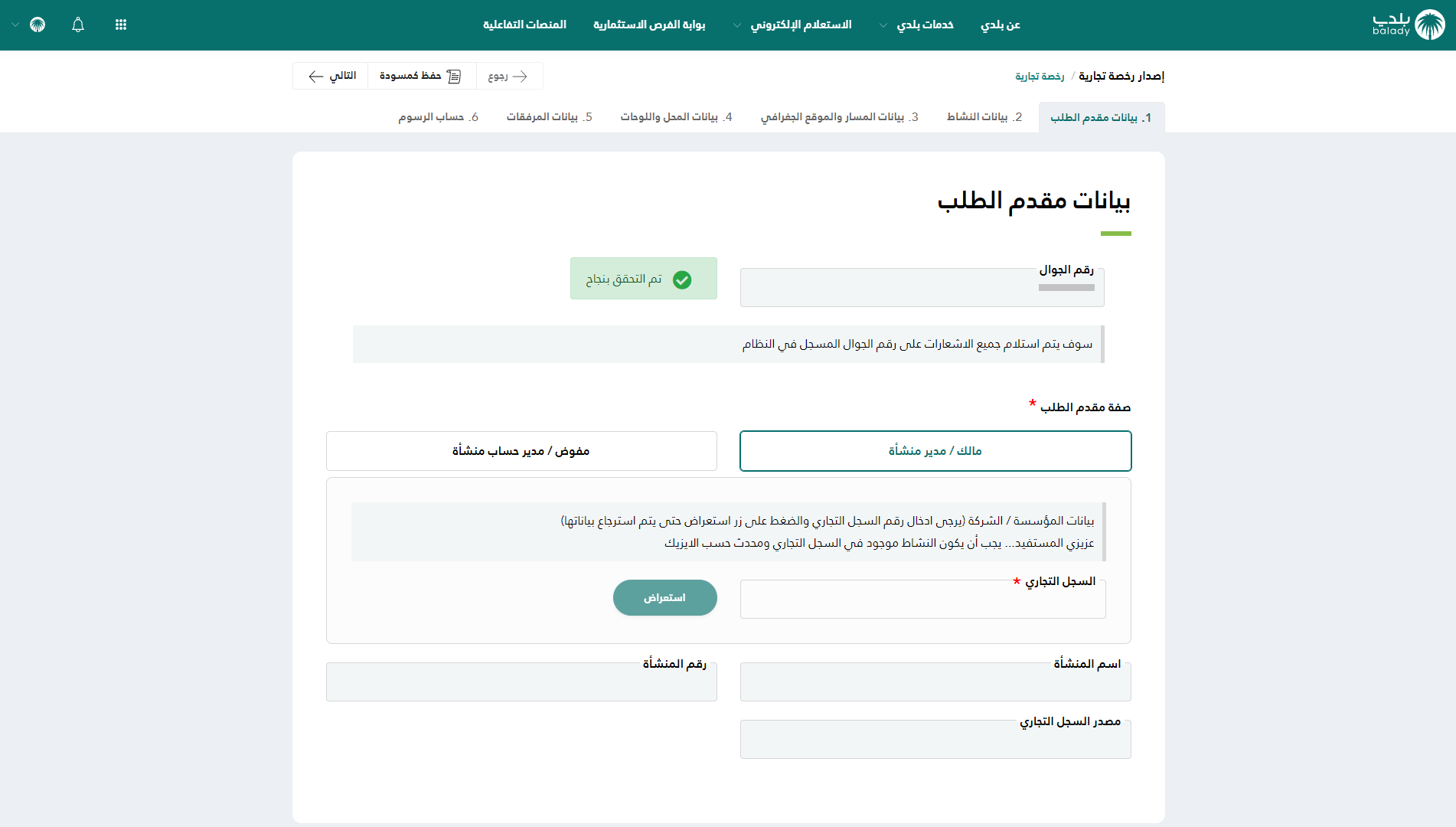Image resolution: width=1456 pixels, height=827 pixels.
Task: Open the حساب الرسوم step tab
Action: point(438,117)
